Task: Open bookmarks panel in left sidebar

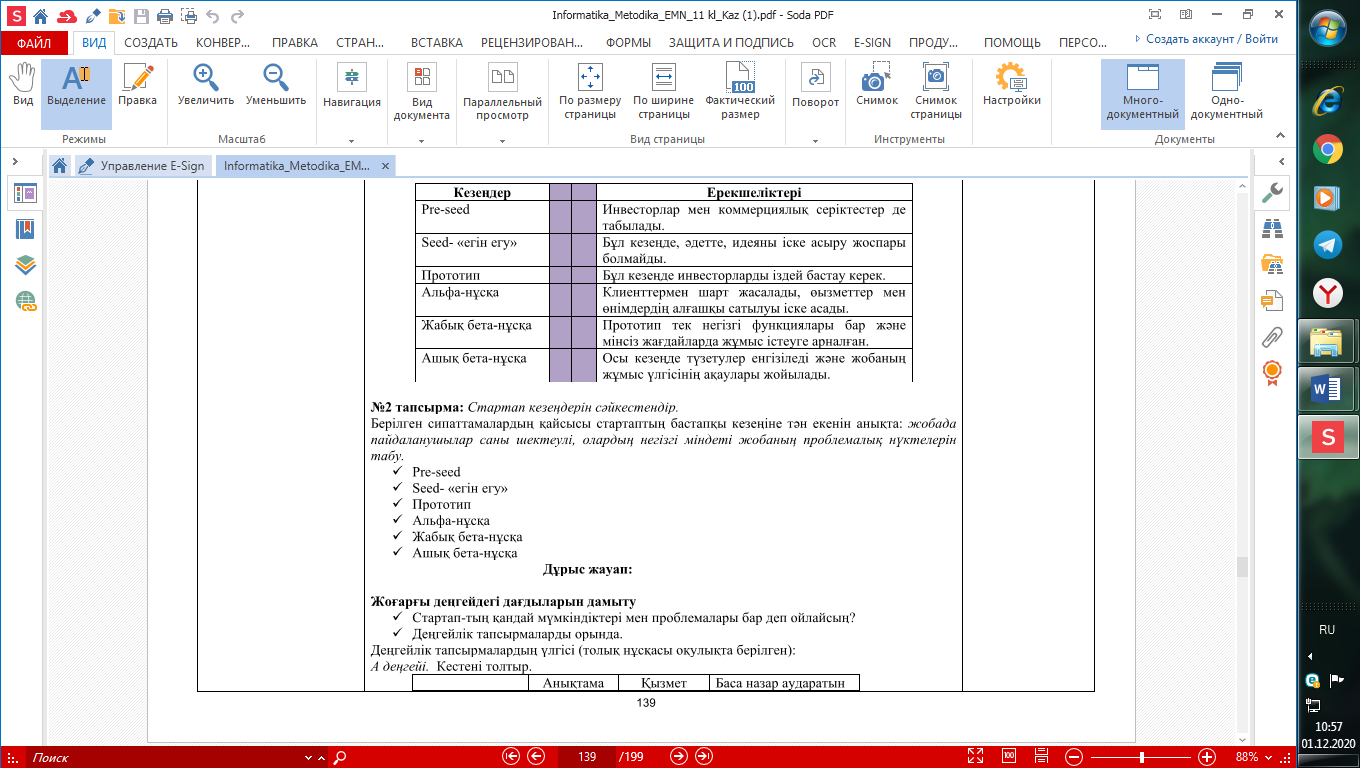Action: [25, 229]
